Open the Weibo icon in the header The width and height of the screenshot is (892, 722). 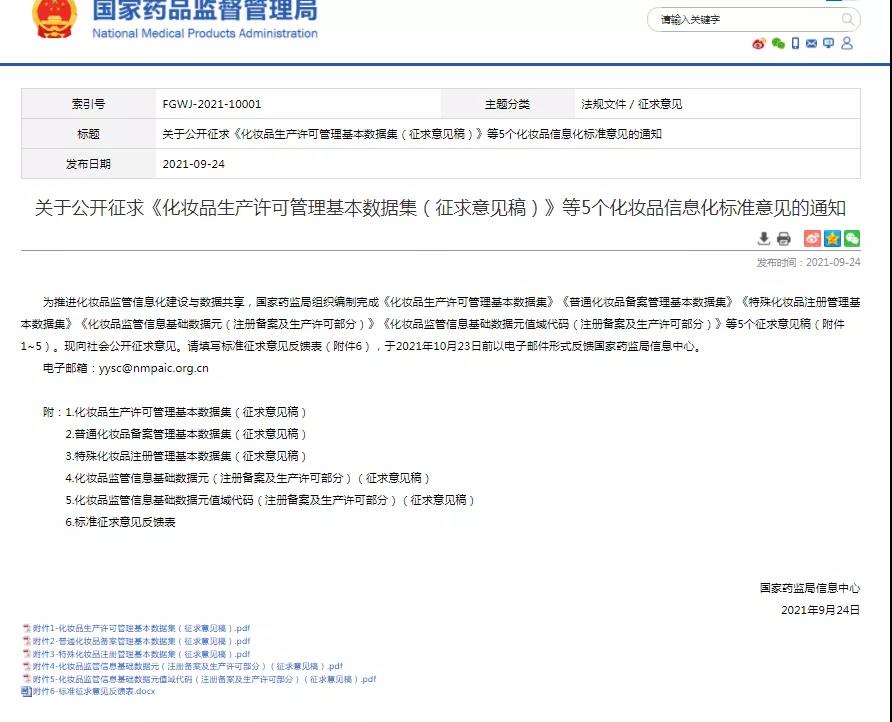tap(758, 44)
